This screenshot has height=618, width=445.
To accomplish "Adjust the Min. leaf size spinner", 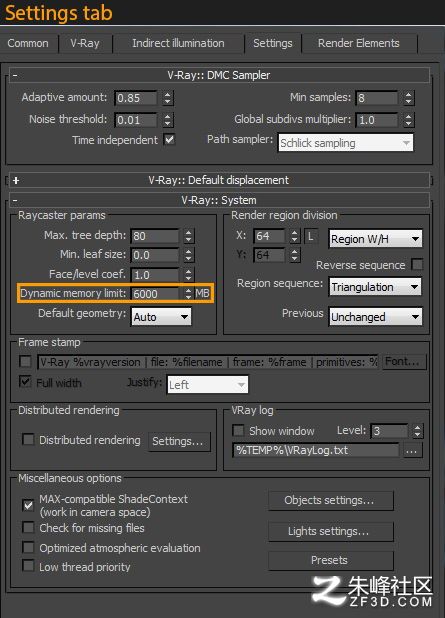I will [x=189, y=255].
